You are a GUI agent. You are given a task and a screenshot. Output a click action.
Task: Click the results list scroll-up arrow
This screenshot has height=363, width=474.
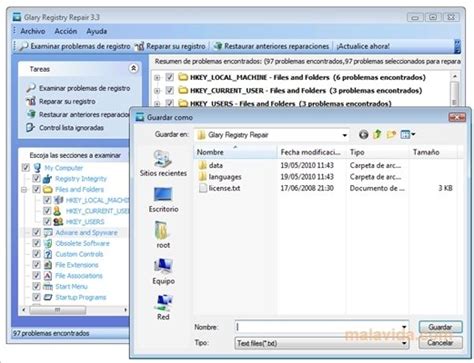pyautogui.click(x=454, y=76)
